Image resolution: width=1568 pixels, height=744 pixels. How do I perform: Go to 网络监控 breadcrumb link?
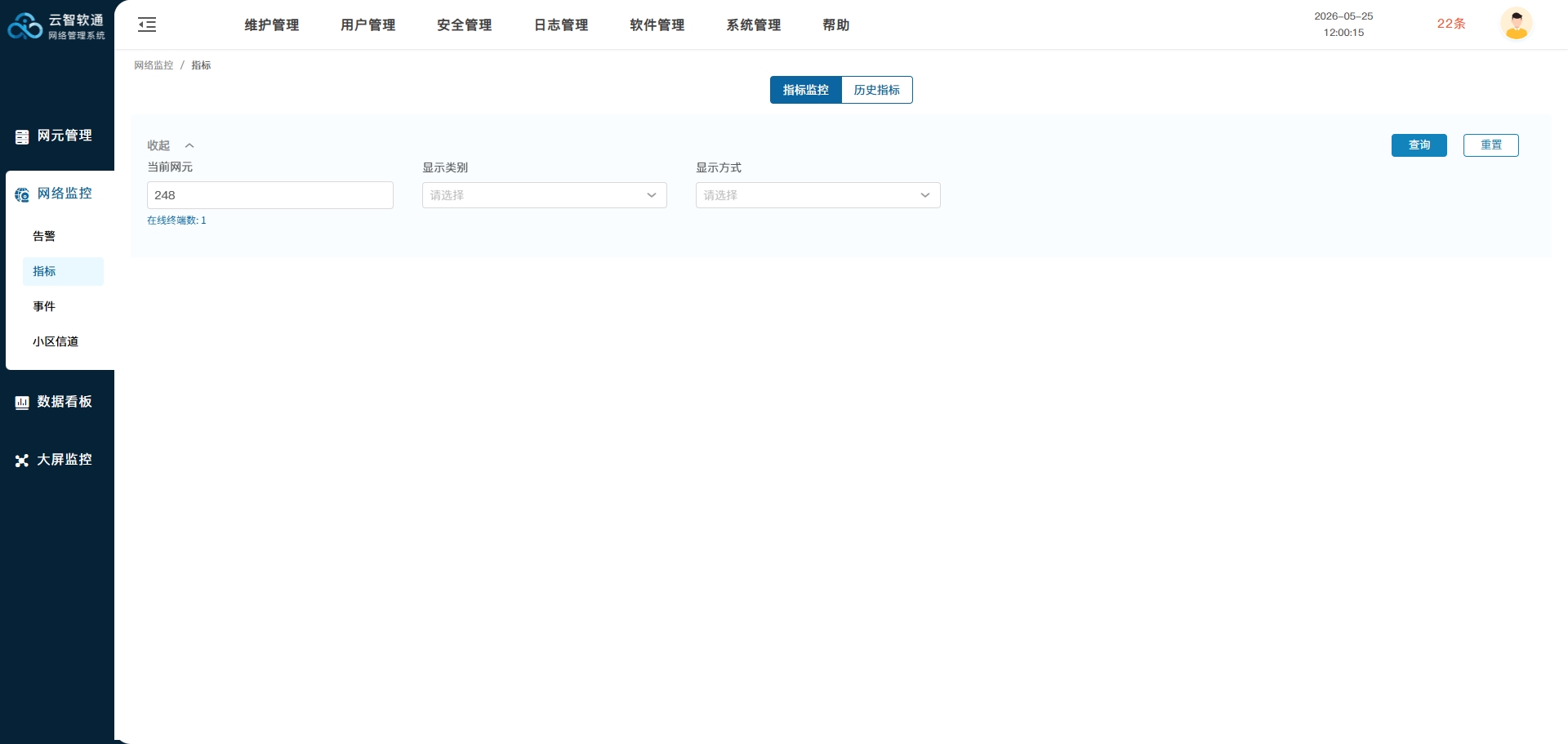point(154,65)
